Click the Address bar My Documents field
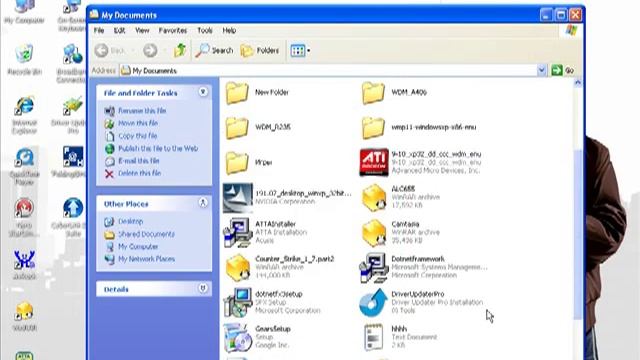Screen dimensions: 640x360 point(329,71)
